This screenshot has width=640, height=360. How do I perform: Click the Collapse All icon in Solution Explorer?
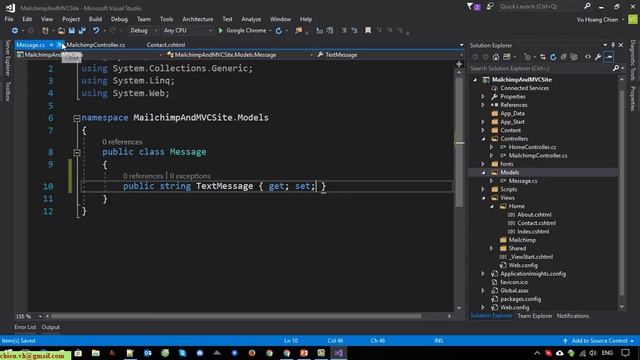563,57
